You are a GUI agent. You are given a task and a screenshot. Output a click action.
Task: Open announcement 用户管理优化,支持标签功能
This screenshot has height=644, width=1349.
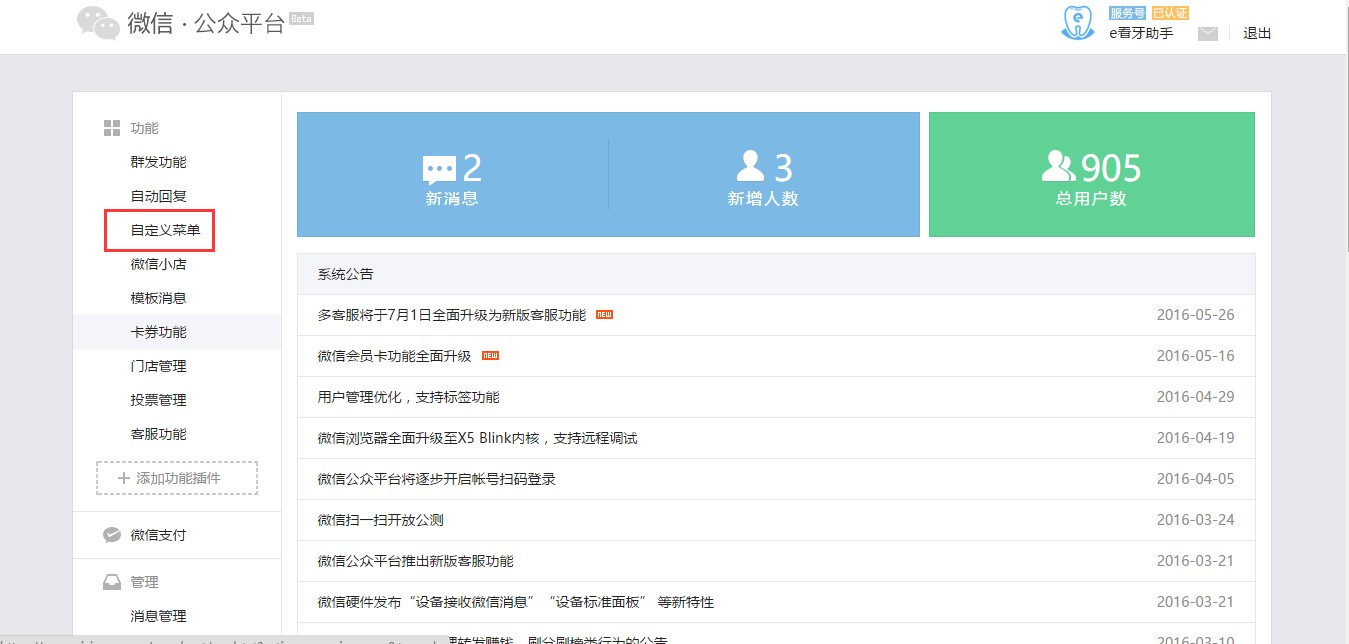point(408,397)
